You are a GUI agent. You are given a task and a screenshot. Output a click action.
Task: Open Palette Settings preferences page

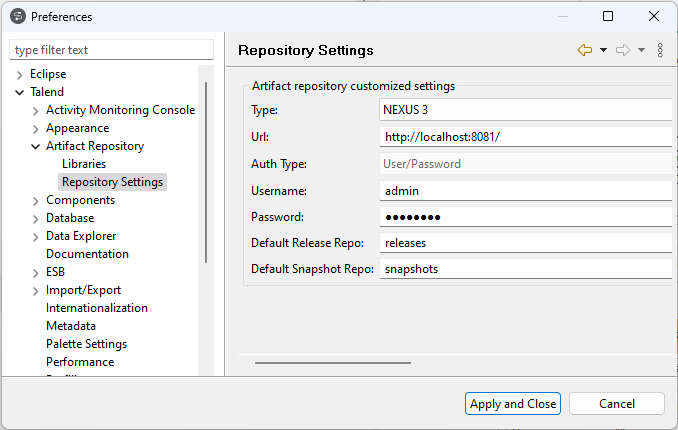(x=86, y=344)
